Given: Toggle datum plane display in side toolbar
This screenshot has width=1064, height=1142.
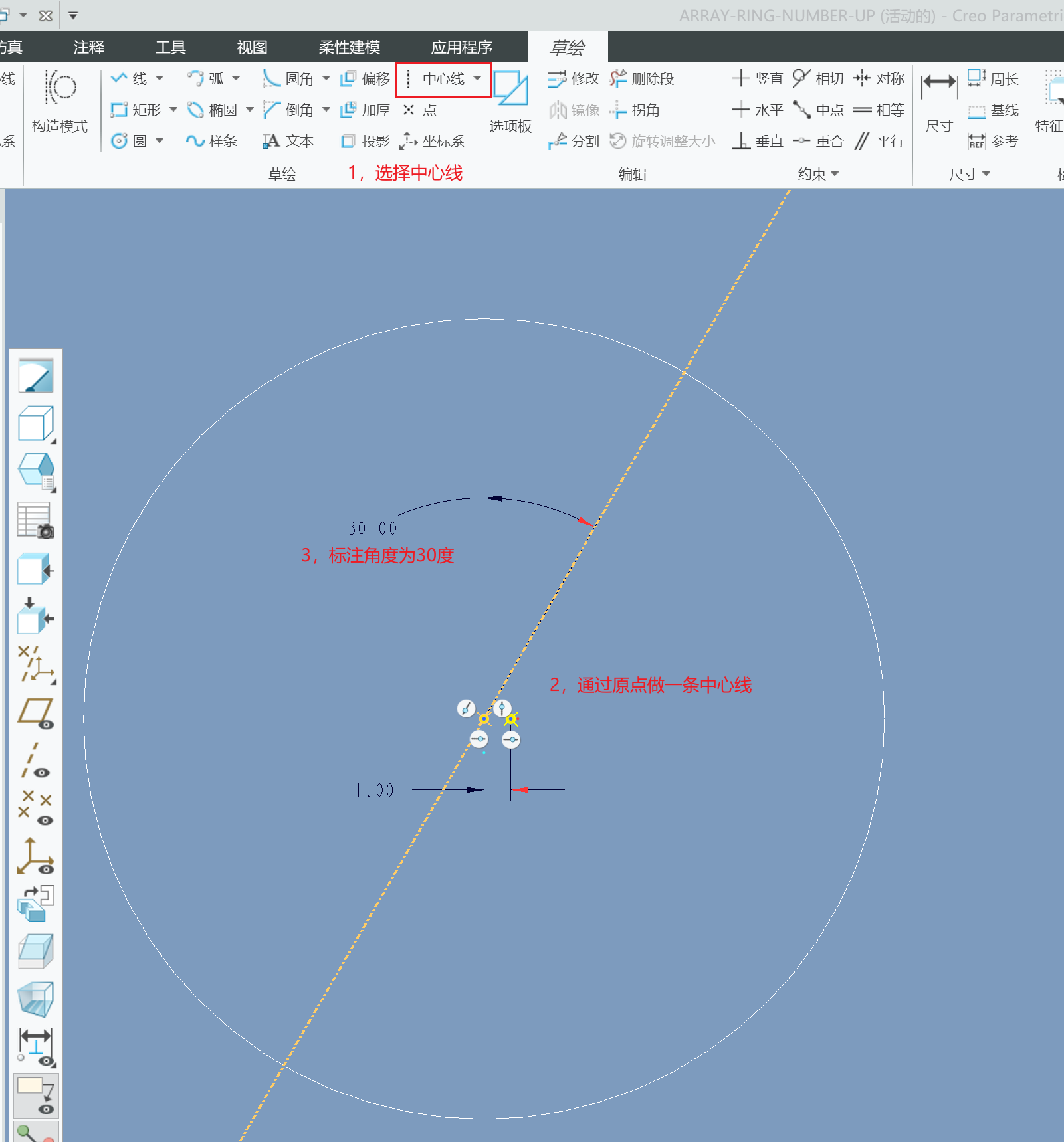Looking at the screenshot, I should (x=36, y=714).
